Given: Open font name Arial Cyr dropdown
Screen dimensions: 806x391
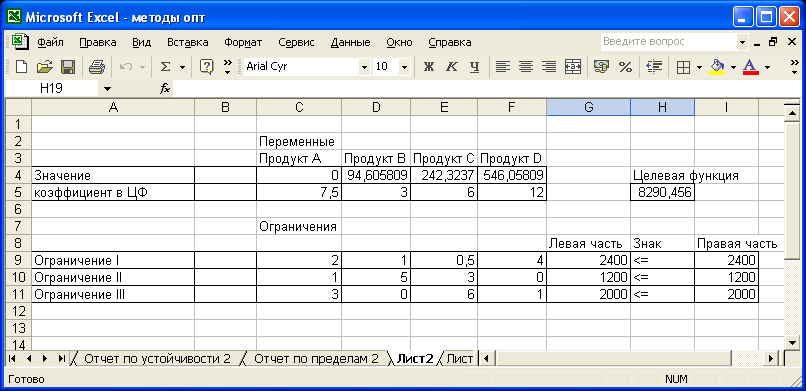Looking at the screenshot, I should 364,67.
